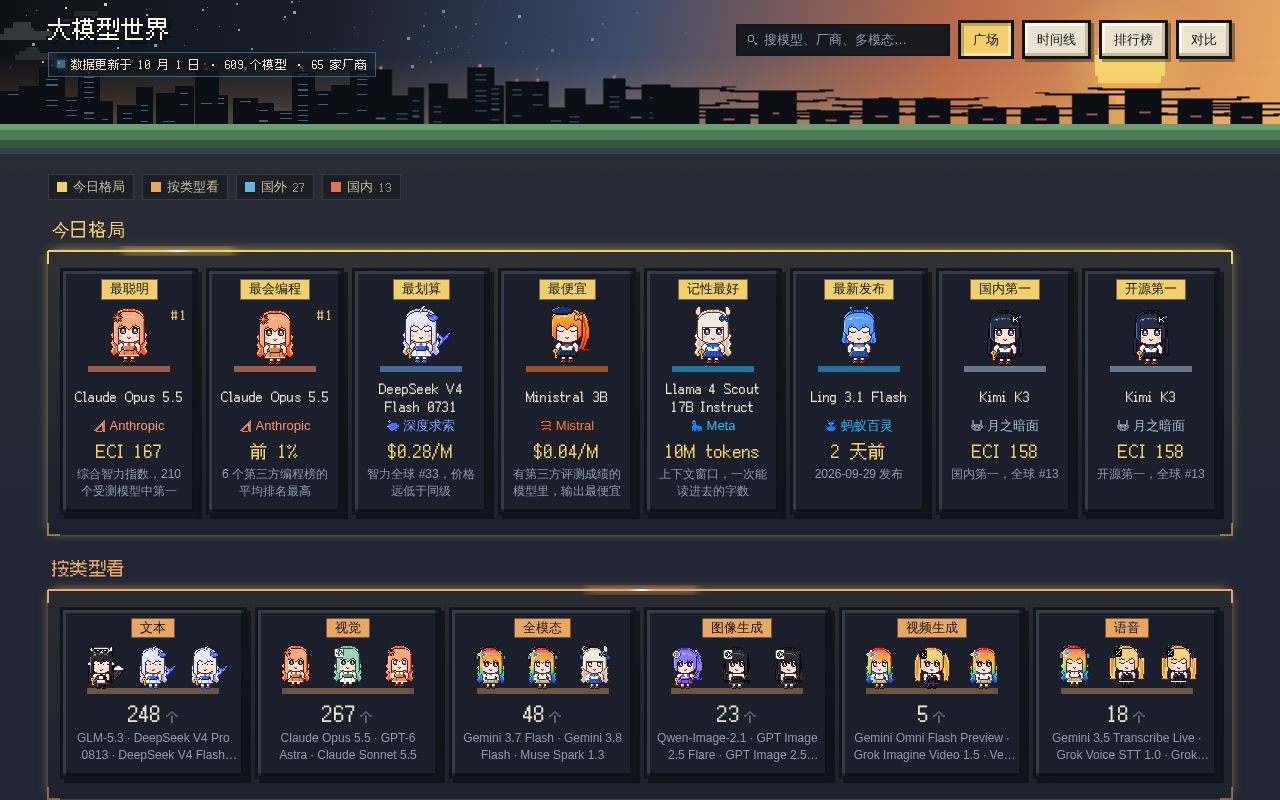Click the $0.28/M price value
Image resolution: width=1280 pixels, height=800 pixels.
point(420,452)
